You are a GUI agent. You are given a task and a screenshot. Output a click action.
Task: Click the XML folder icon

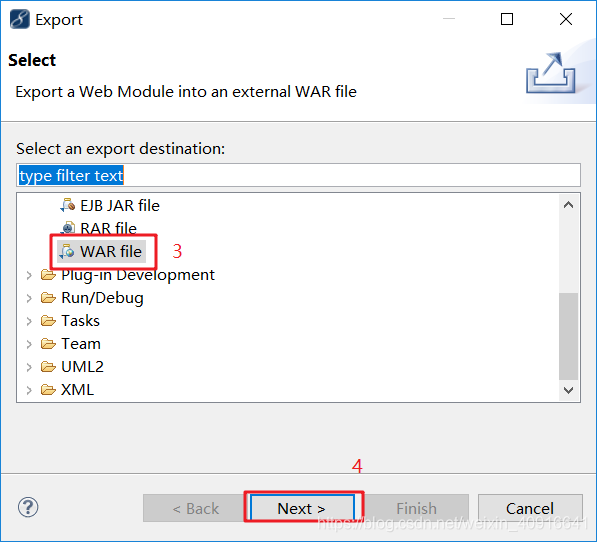pos(48,390)
